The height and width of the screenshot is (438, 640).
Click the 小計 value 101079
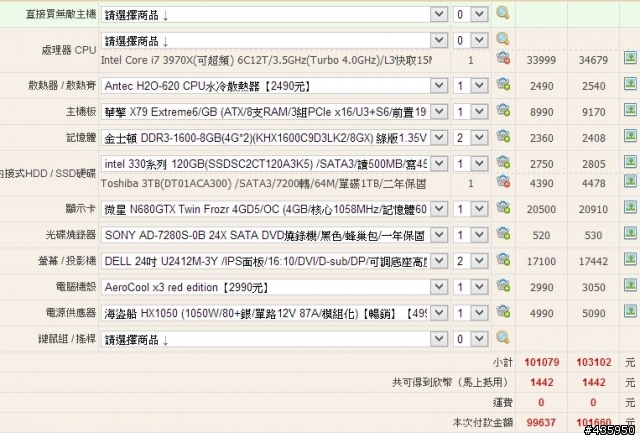(542, 362)
